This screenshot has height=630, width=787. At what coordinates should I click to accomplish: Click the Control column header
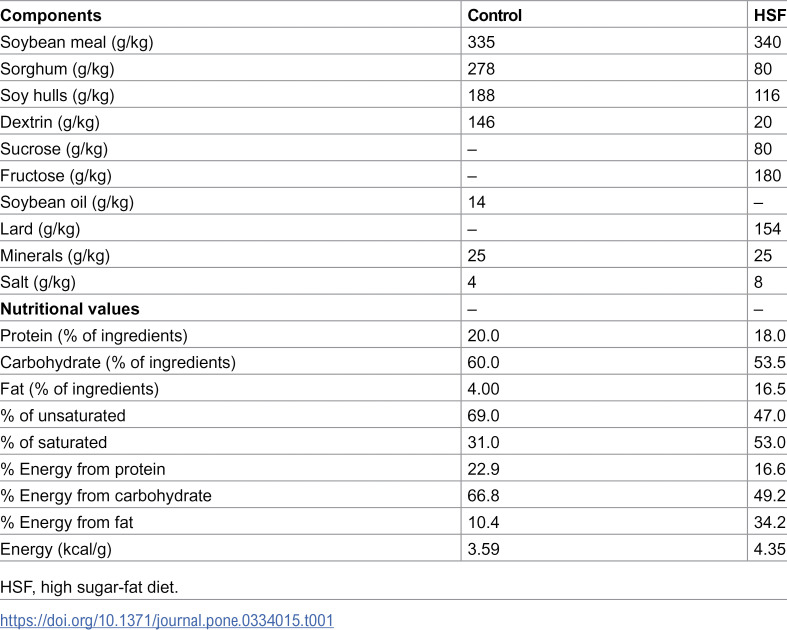click(494, 16)
